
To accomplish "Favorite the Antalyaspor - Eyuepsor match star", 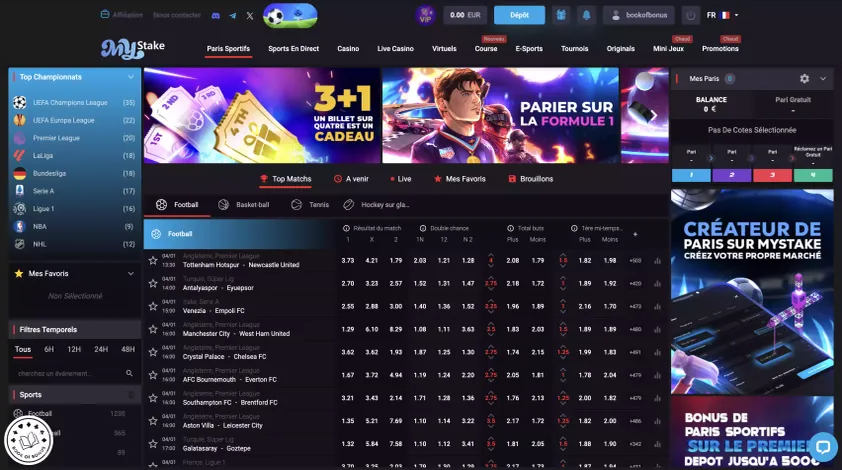I will coord(153,283).
